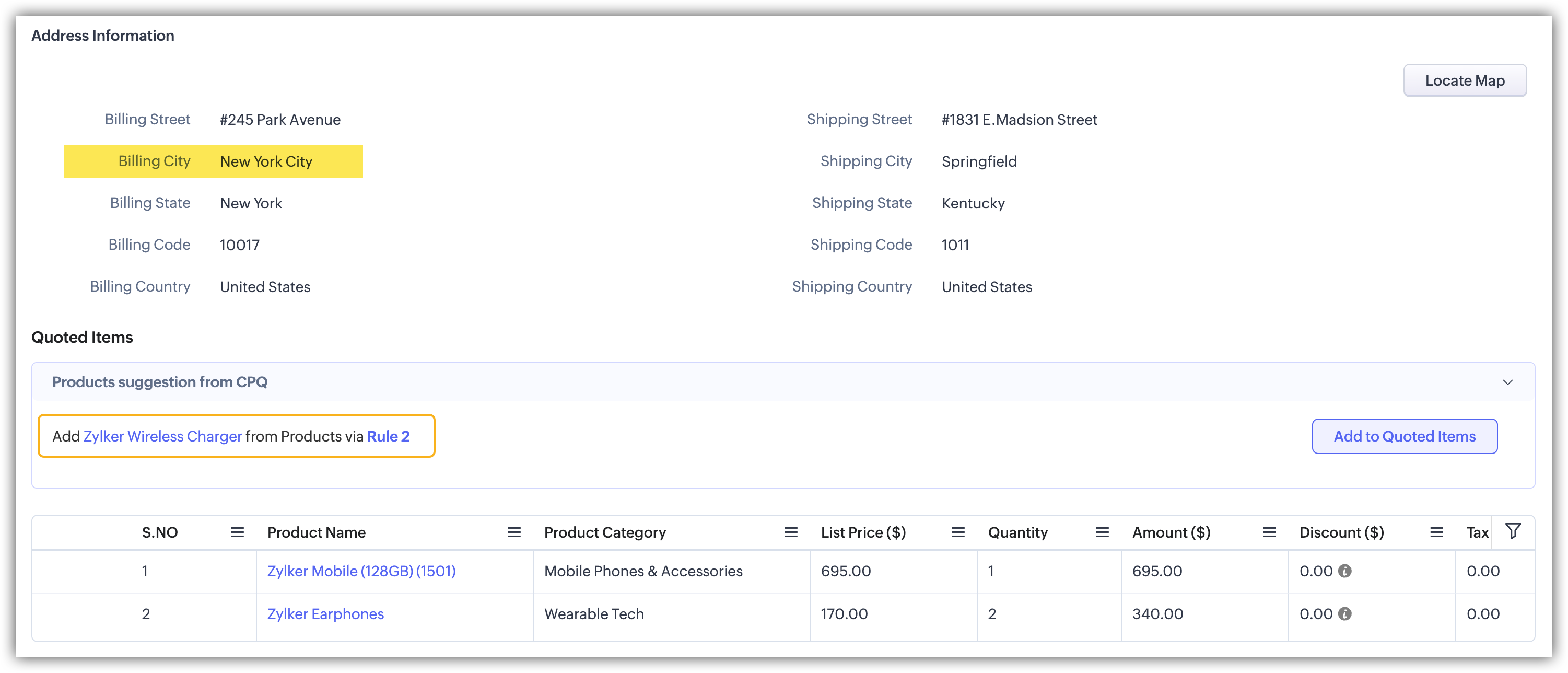This screenshot has width=1568, height=673.
Task: Open Zylker Mobile (128GB) (1501) product
Action: click(361, 571)
